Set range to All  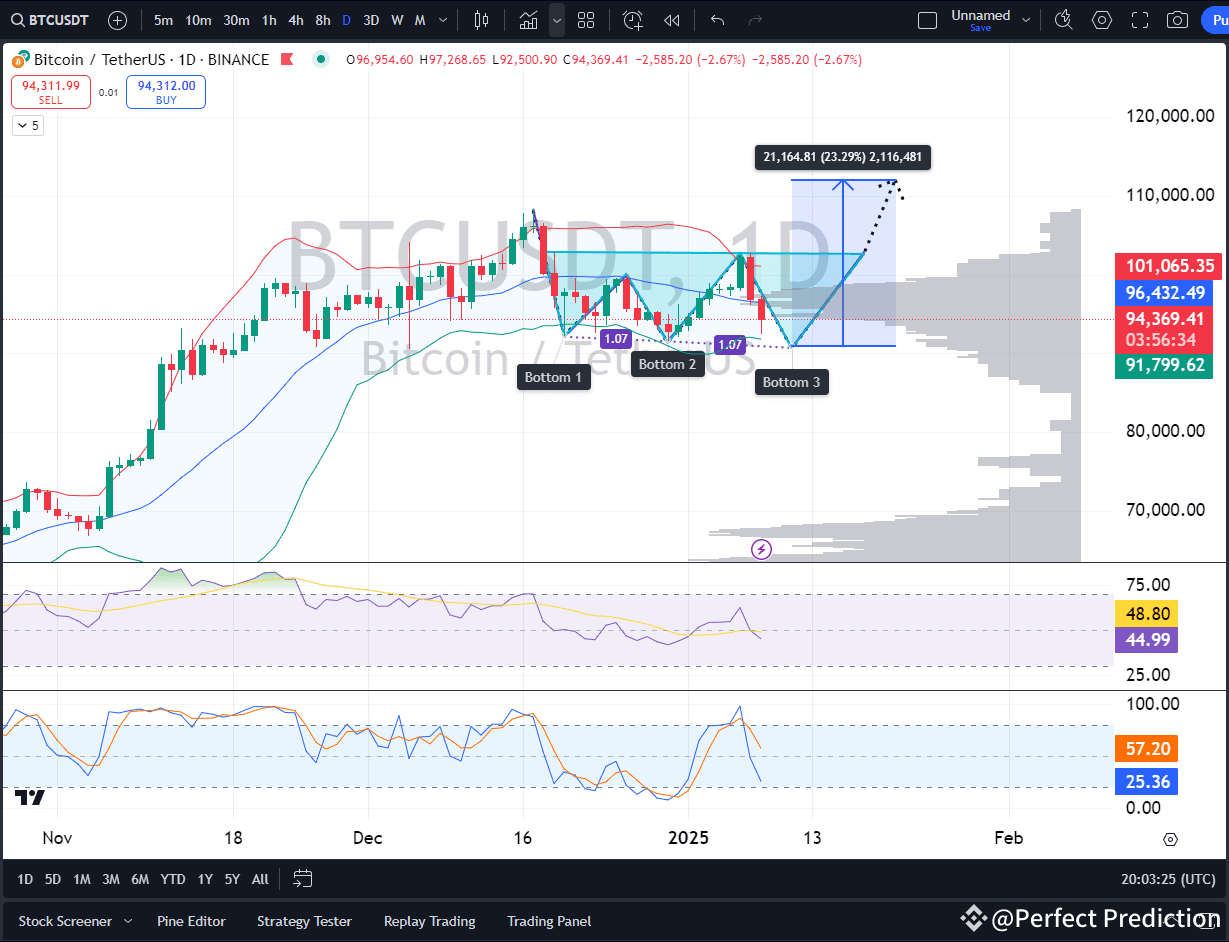point(260,879)
